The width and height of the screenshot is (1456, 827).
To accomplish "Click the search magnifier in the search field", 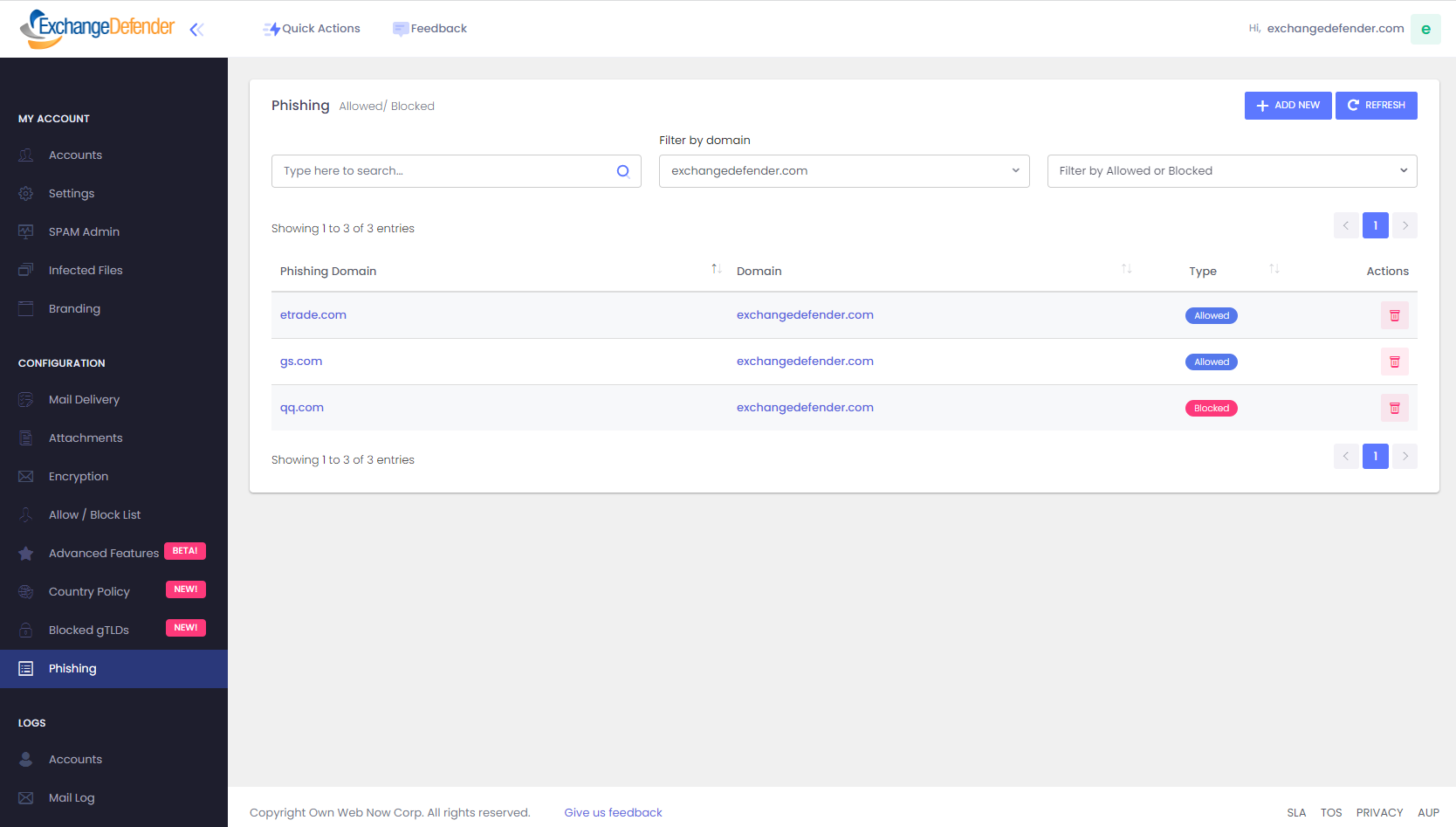I will pyautogui.click(x=623, y=171).
